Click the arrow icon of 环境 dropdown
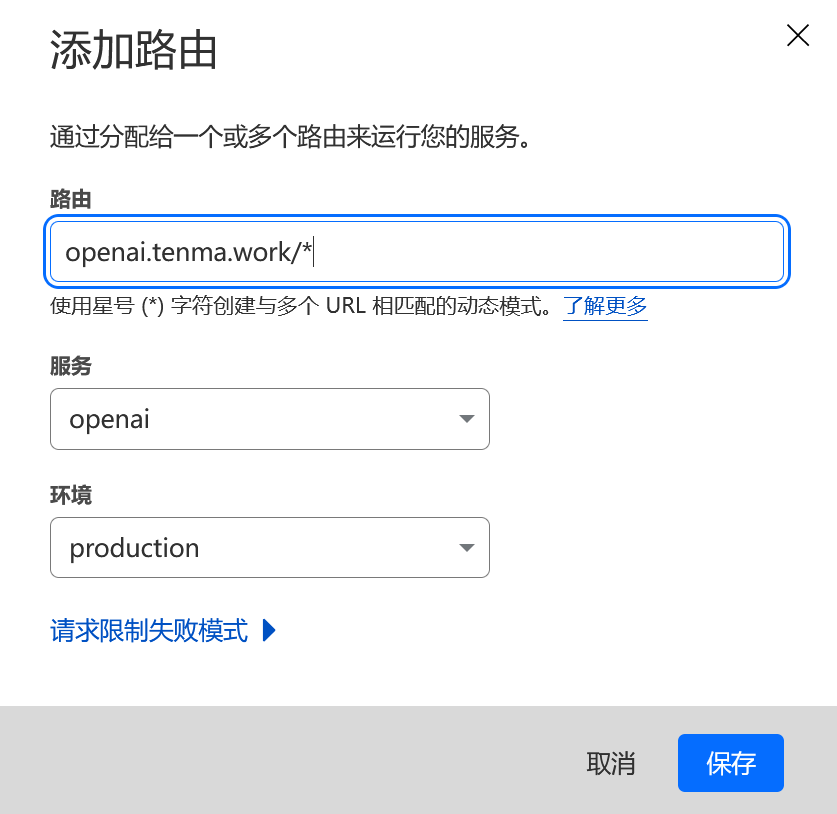Screen dimensions: 837x814 coord(466,548)
